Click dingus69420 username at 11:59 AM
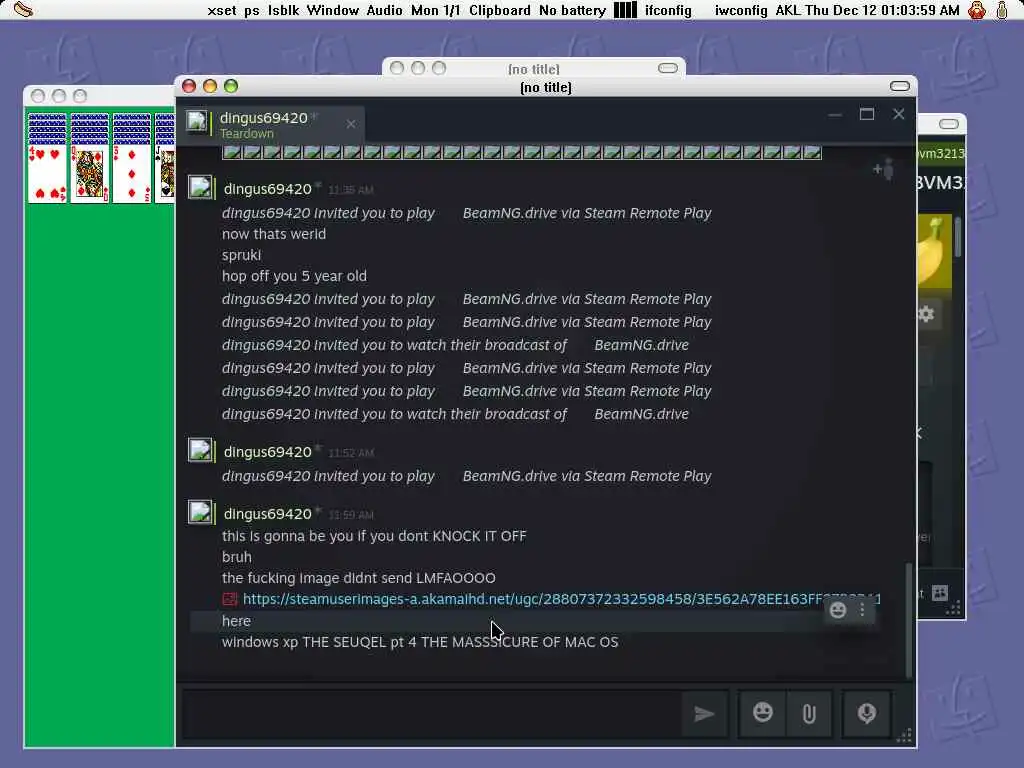 tap(268, 514)
